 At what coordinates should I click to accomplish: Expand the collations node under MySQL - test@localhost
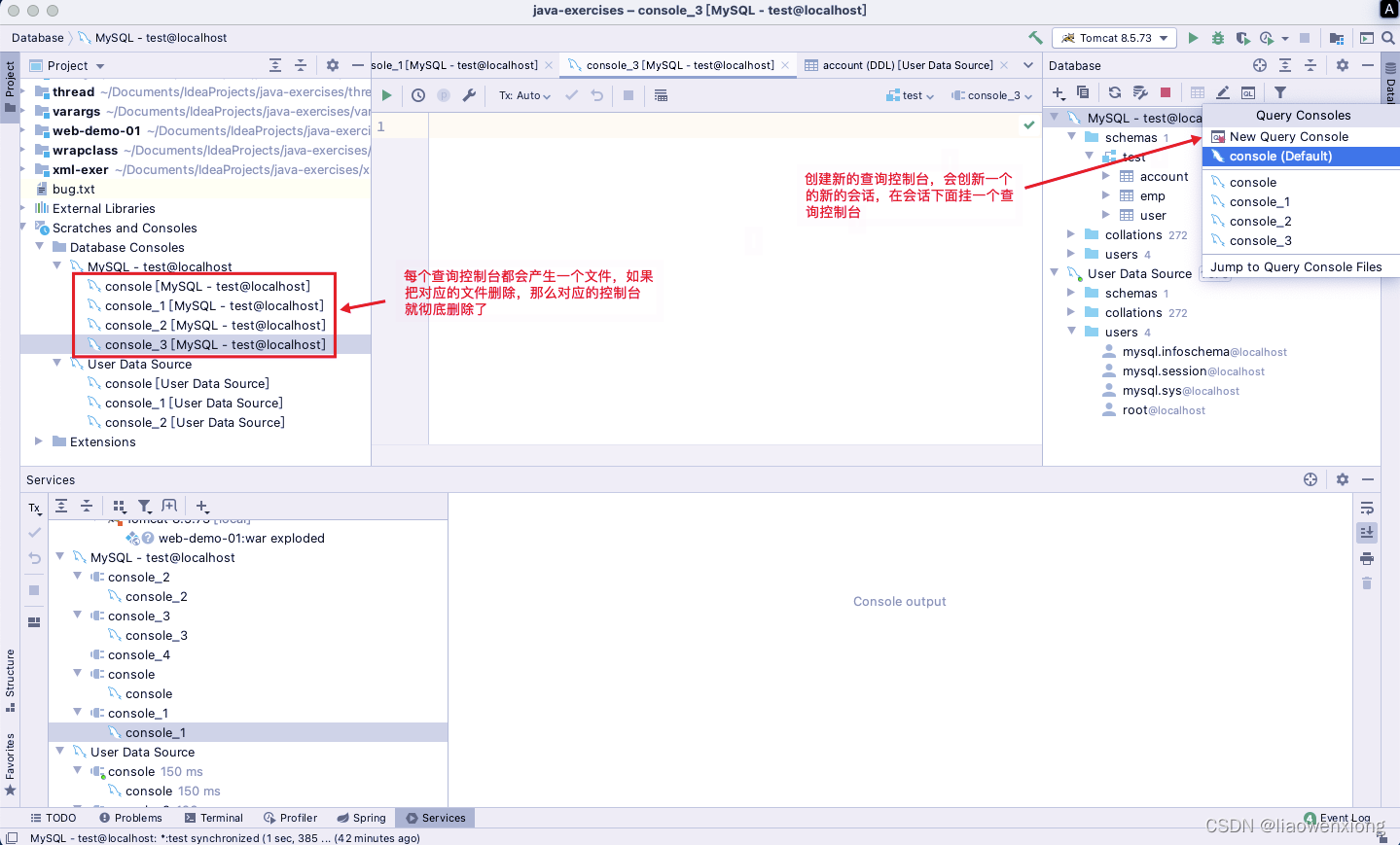[x=1071, y=234]
